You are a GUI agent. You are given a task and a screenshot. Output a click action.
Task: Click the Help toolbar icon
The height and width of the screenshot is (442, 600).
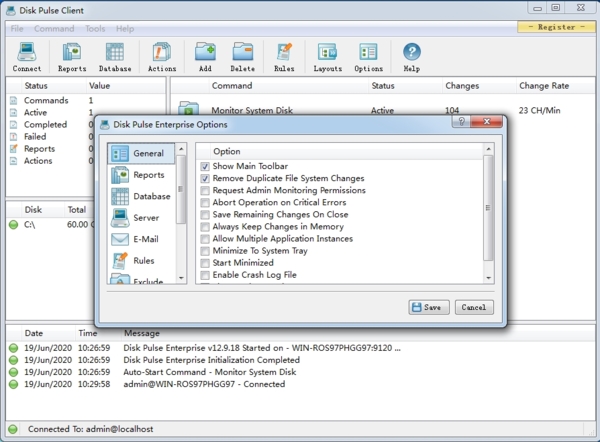pos(412,57)
